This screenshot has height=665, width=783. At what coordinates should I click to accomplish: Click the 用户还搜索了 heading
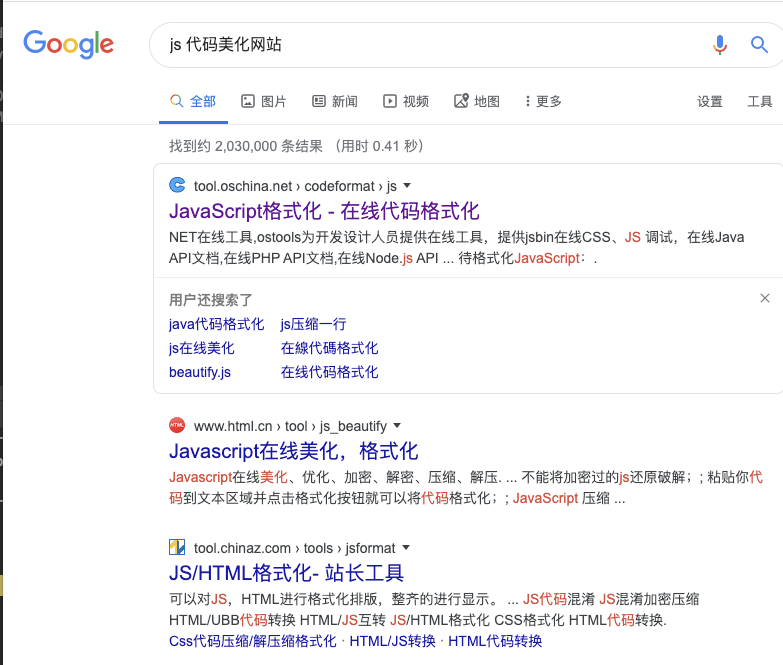click(210, 300)
